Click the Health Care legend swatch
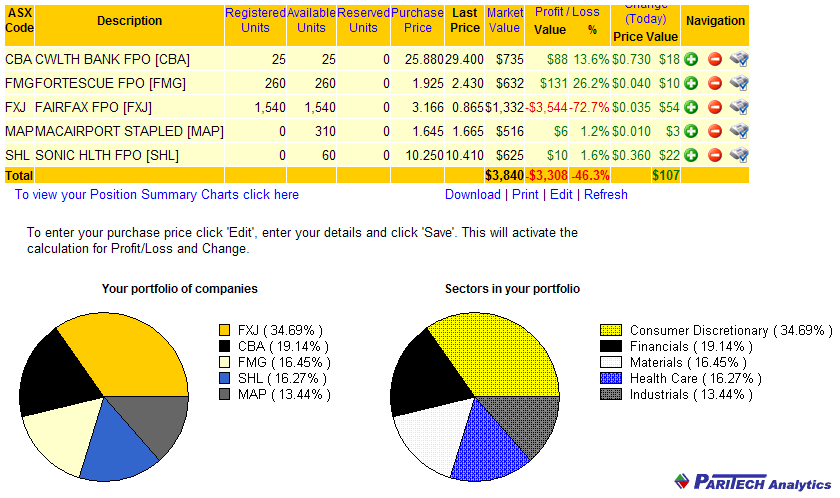The height and width of the screenshot is (498, 840). pos(611,378)
